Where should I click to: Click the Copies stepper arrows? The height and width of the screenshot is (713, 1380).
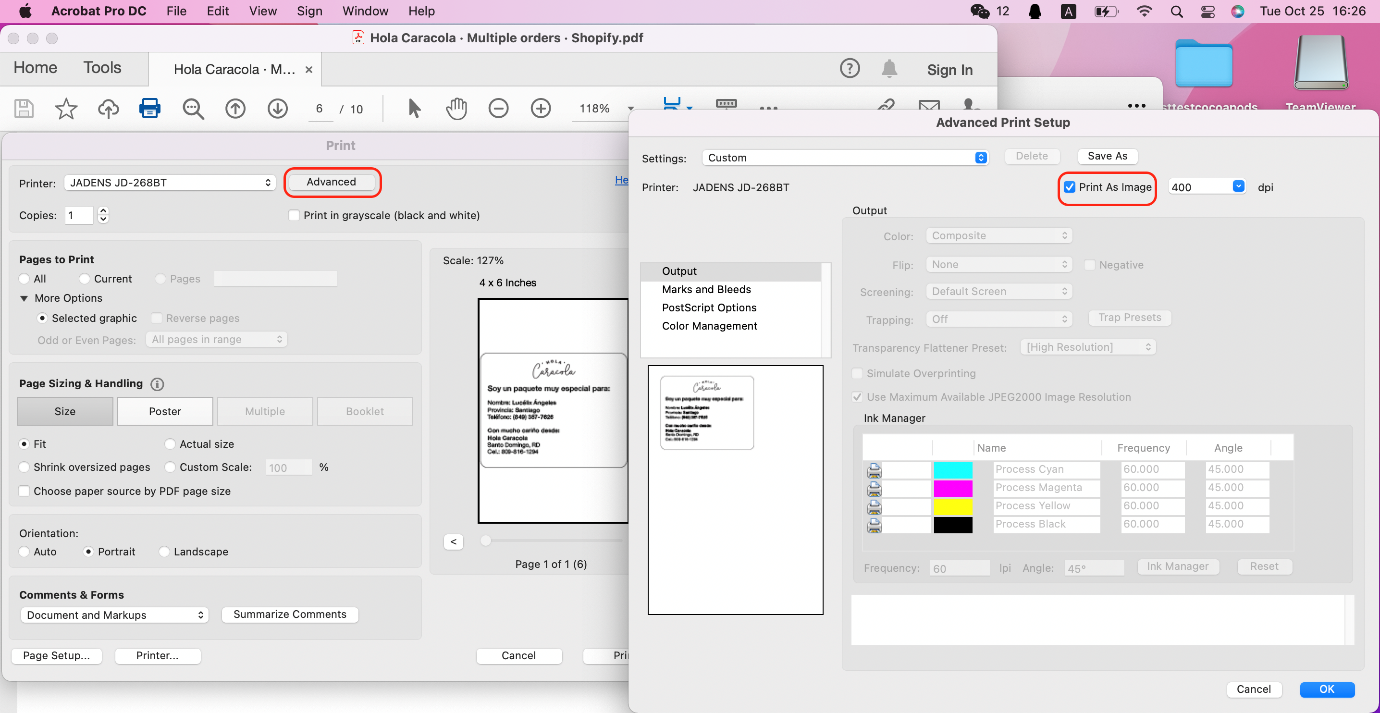point(103,215)
